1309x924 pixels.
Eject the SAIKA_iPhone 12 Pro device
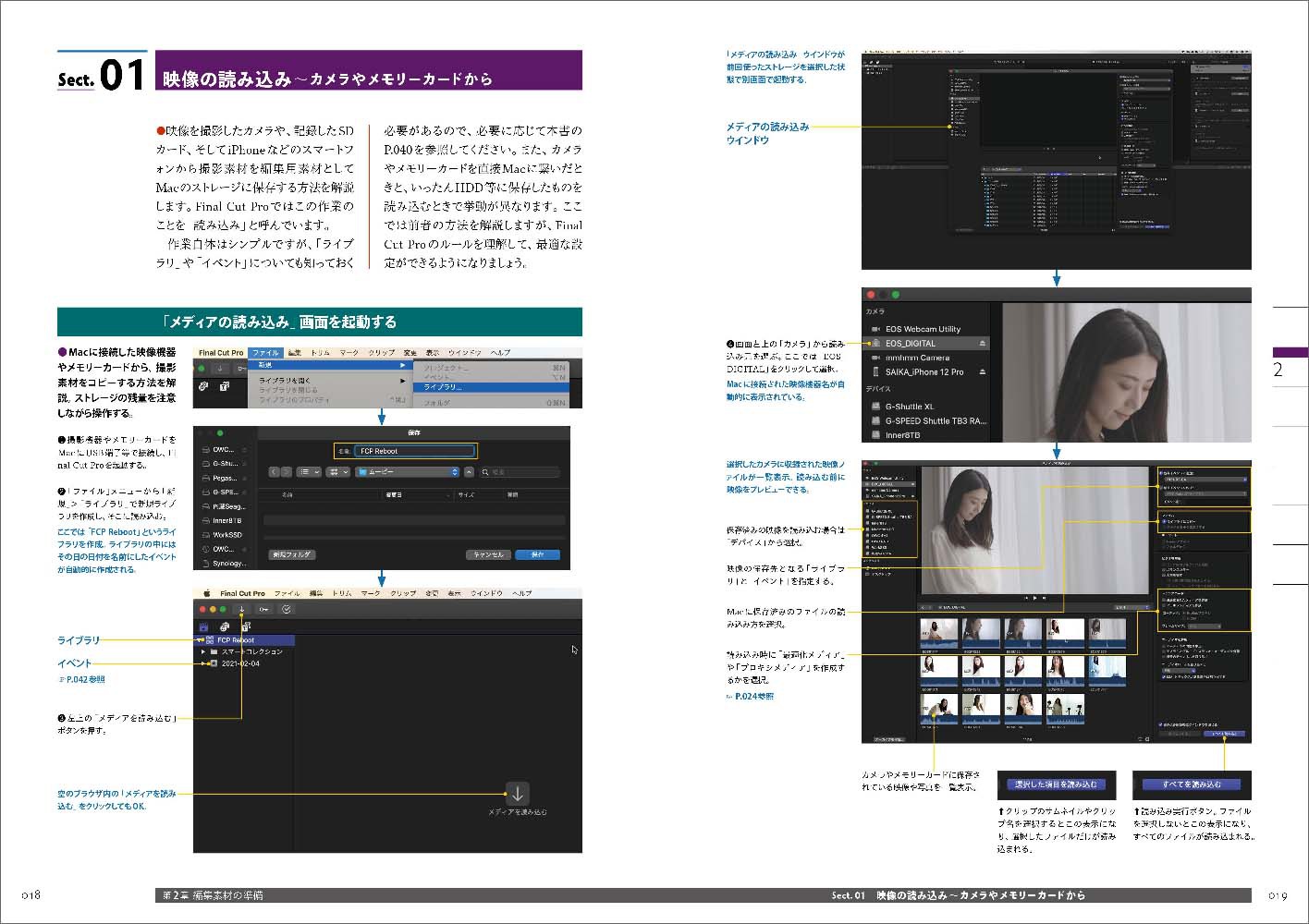(982, 372)
